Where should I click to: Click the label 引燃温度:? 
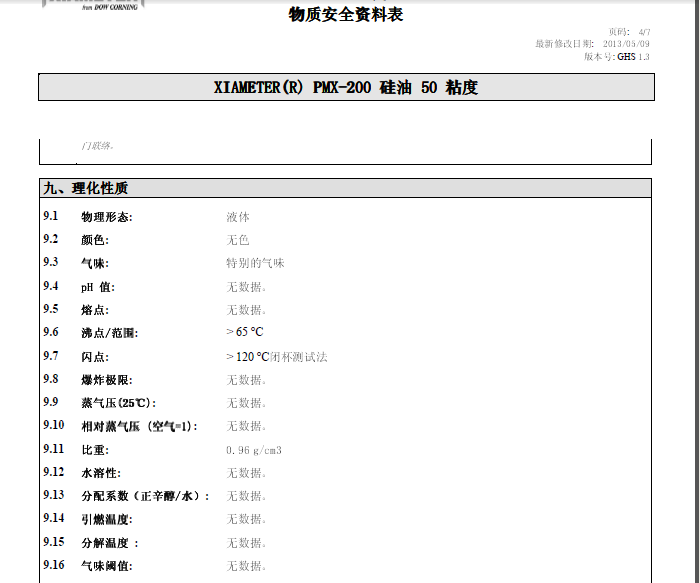pos(107,520)
